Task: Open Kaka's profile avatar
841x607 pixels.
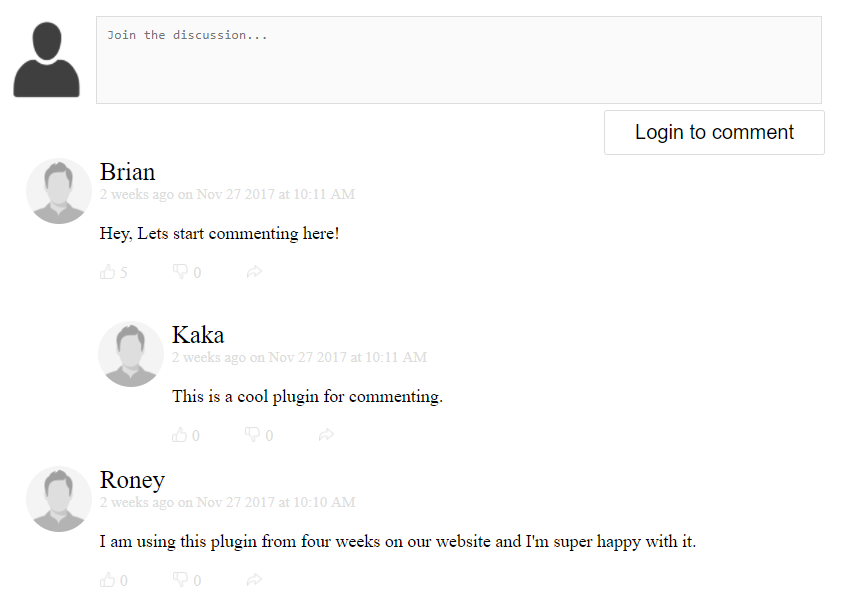Action: pos(131,354)
